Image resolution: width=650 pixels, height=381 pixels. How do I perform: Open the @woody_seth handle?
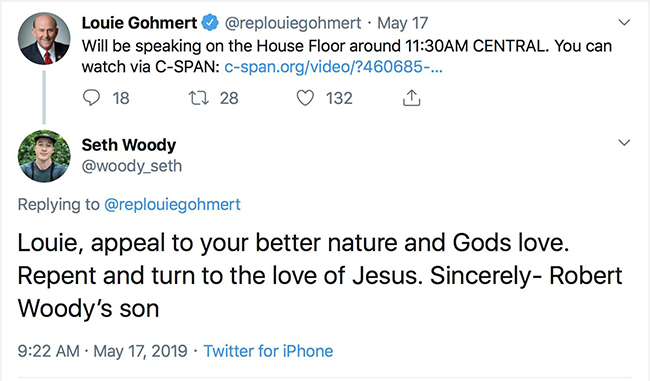132,166
